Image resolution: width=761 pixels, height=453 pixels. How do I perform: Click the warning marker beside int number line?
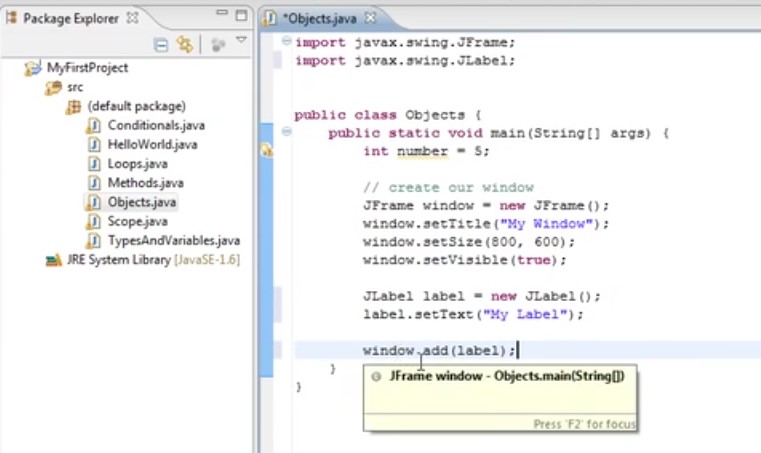[267, 151]
